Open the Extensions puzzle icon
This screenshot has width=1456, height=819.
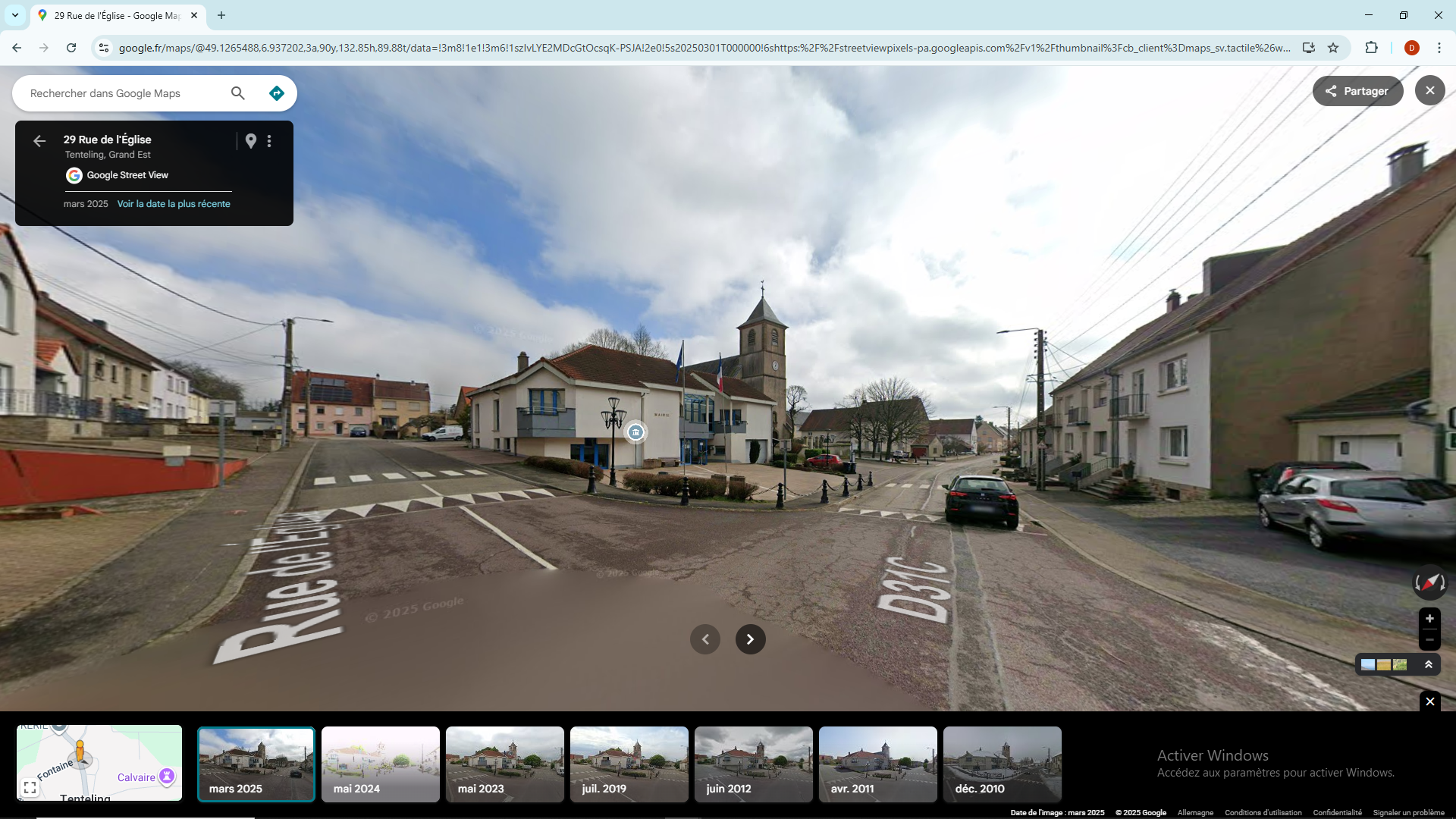(1371, 48)
